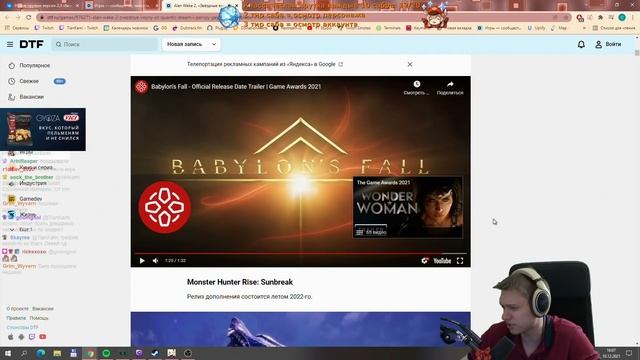
Task: Open the notifications bell
Action: coord(581,44)
